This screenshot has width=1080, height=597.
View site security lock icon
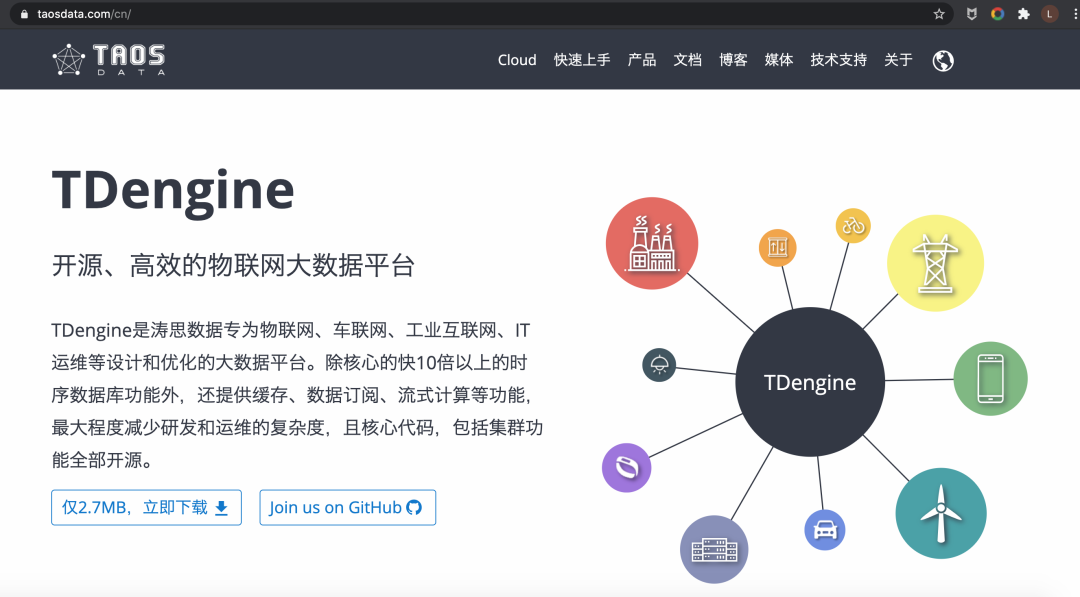(x=24, y=14)
